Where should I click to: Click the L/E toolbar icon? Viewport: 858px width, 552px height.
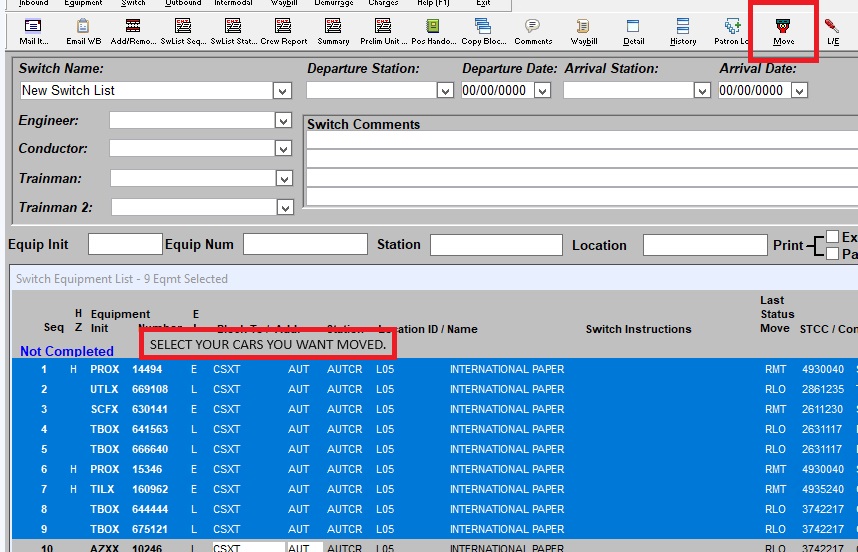(x=832, y=32)
